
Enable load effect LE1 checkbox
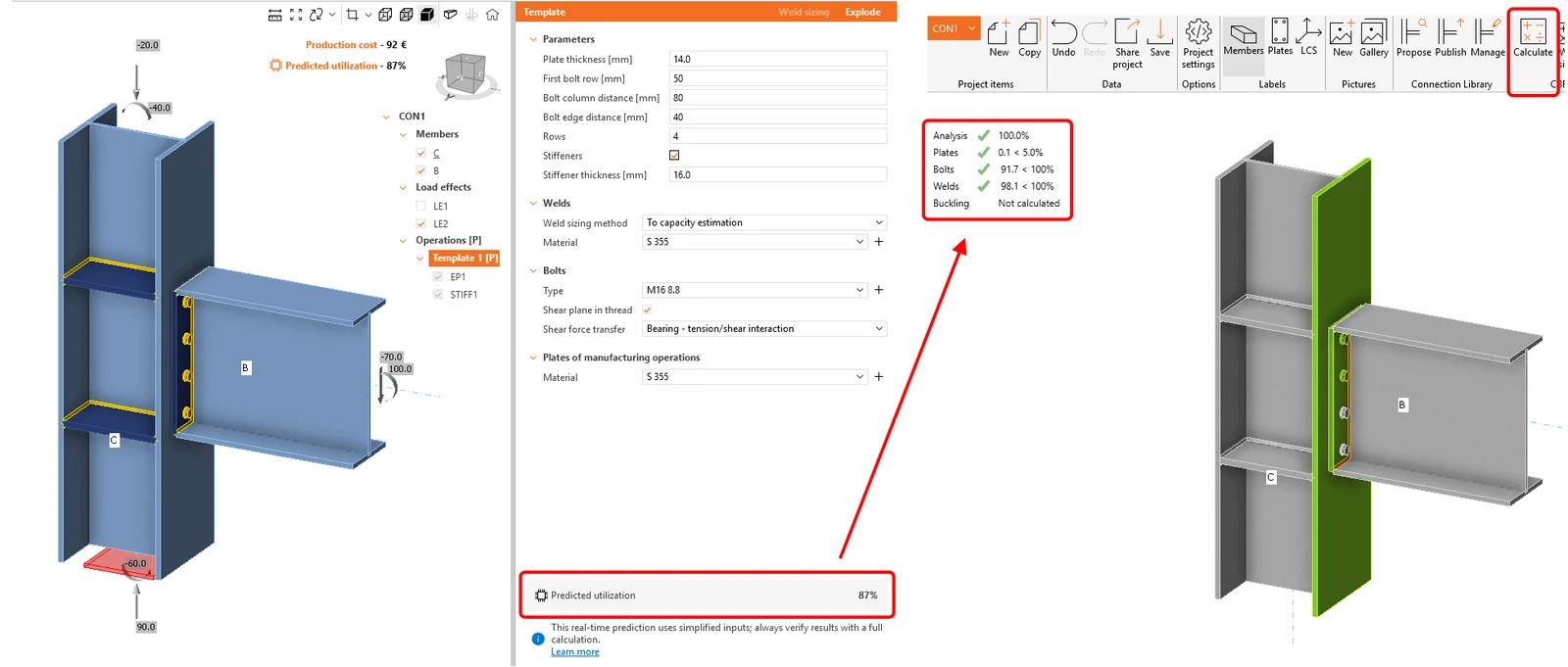click(x=420, y=206)
